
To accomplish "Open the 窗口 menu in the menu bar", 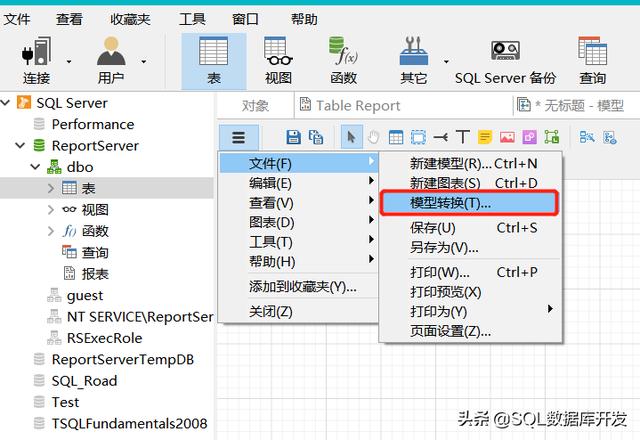I will 245,19.
